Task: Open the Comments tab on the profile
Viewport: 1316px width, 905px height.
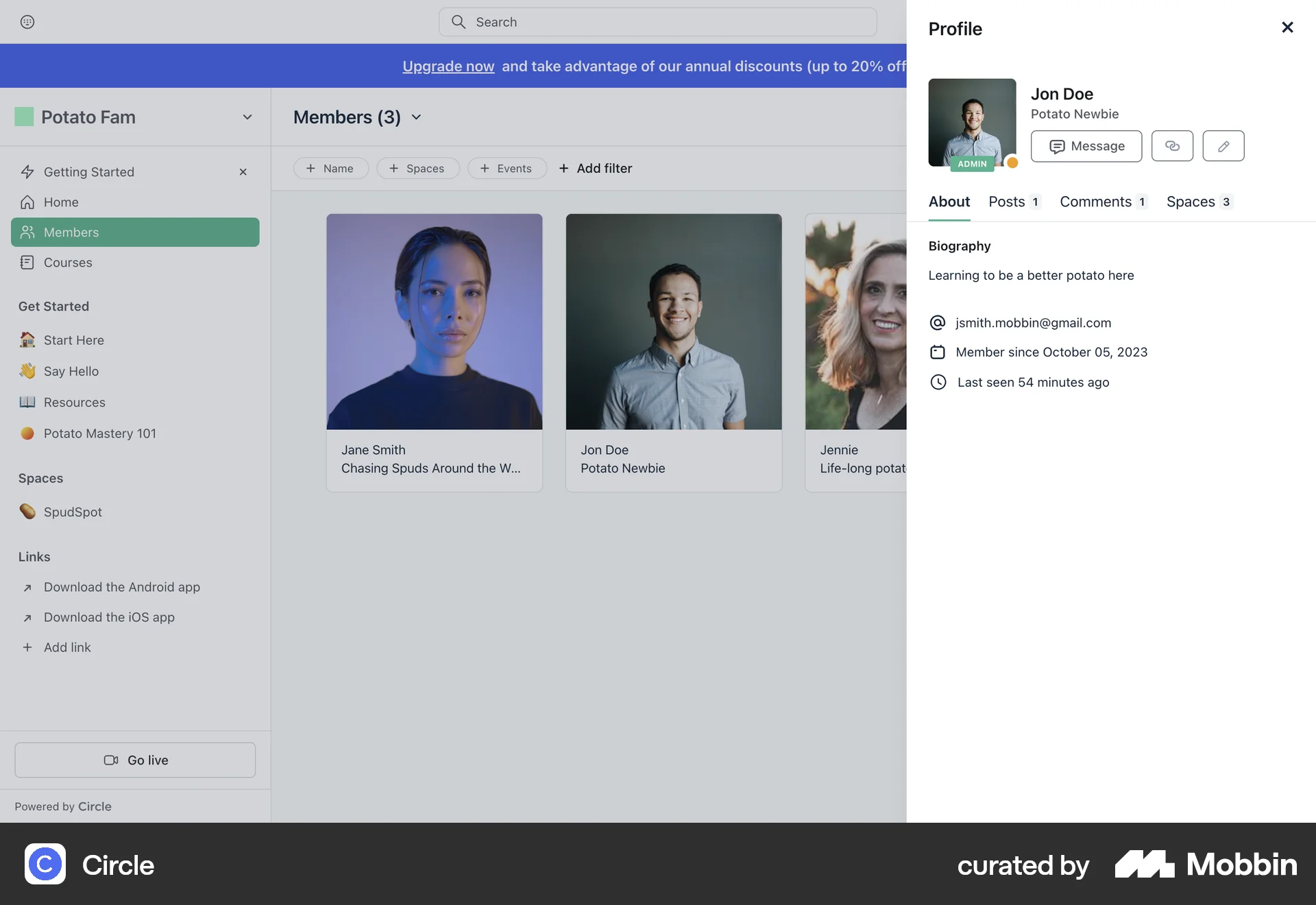Action: click(x=1097, y=202)
